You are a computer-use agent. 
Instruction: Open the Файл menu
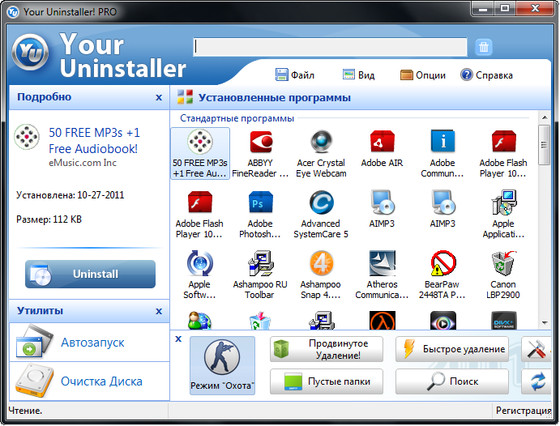tap(295, 75)
